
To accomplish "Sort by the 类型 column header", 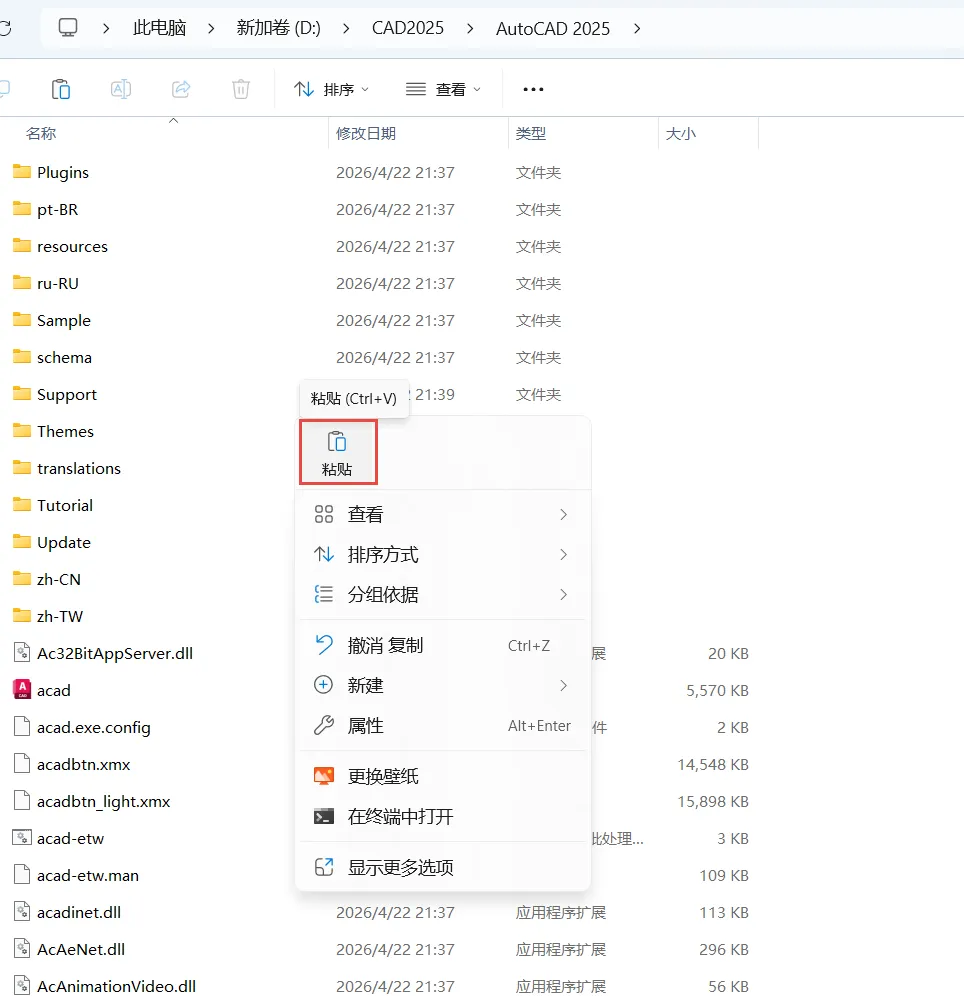I will pyautogui.click(x=531, y=133).
